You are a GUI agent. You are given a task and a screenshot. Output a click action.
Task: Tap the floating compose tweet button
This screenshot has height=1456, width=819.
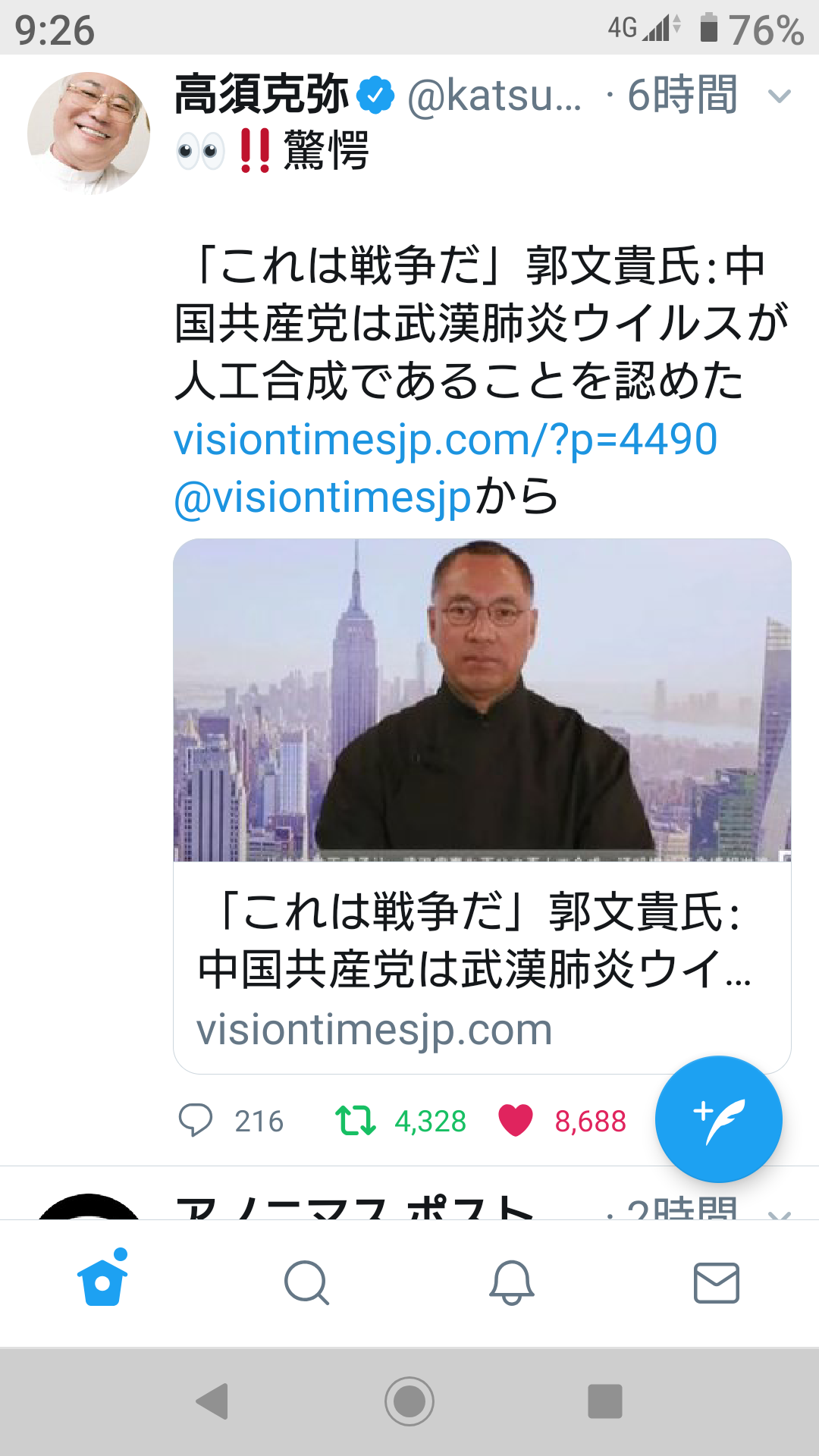[x=718, y=1119]
